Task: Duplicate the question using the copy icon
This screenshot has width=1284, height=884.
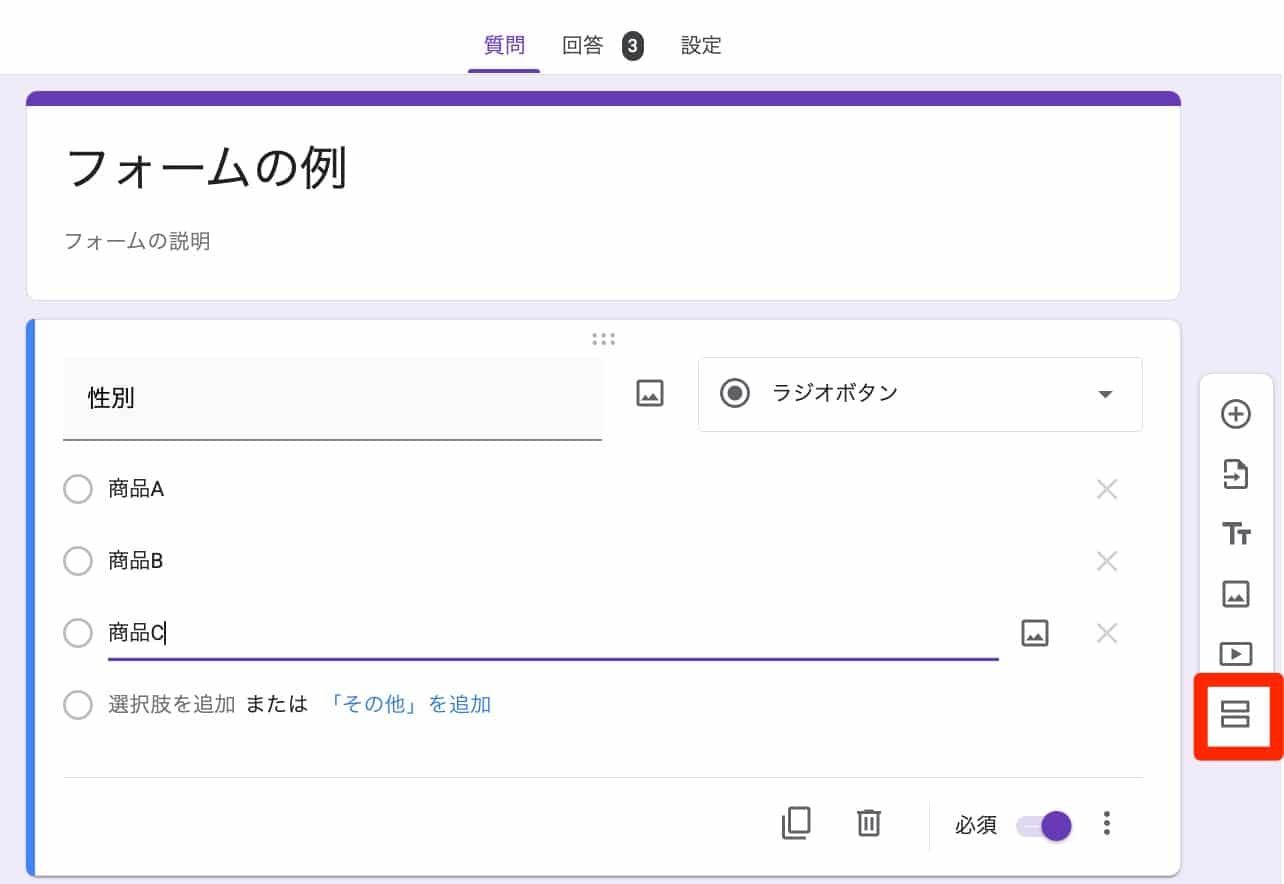Action: pos(796,823)
